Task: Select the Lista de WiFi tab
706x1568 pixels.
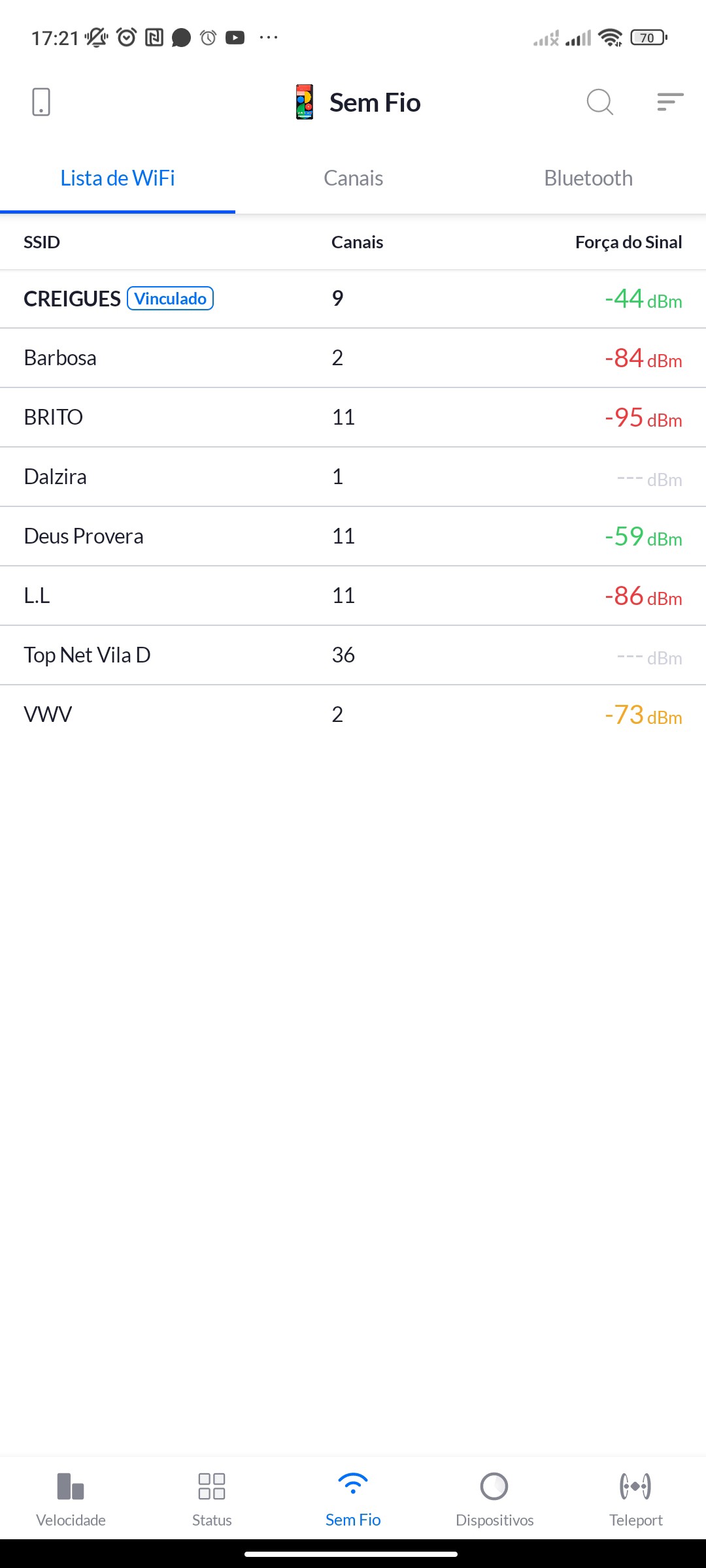Action: [118, 178]
